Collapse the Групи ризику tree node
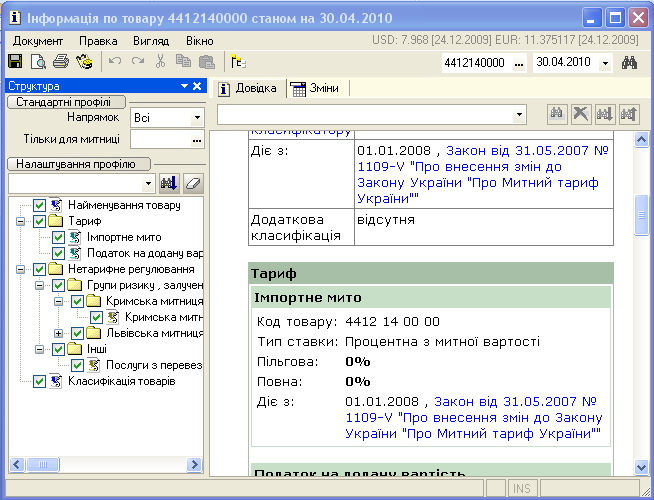This screenshot has width=654, height=500. [40, 285]
